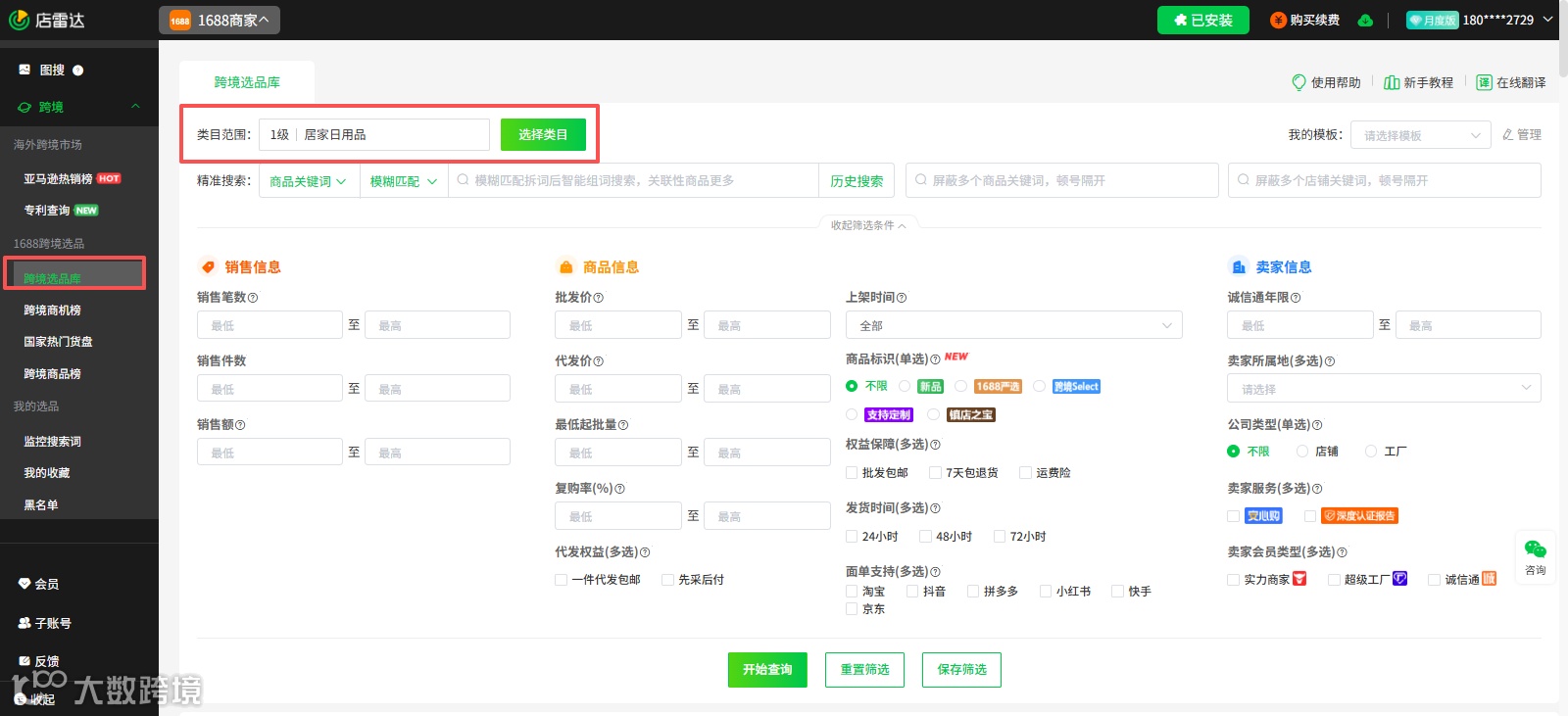Select 1688严选 radio option
1568x716 pixels.
click(x=961, y=386)
